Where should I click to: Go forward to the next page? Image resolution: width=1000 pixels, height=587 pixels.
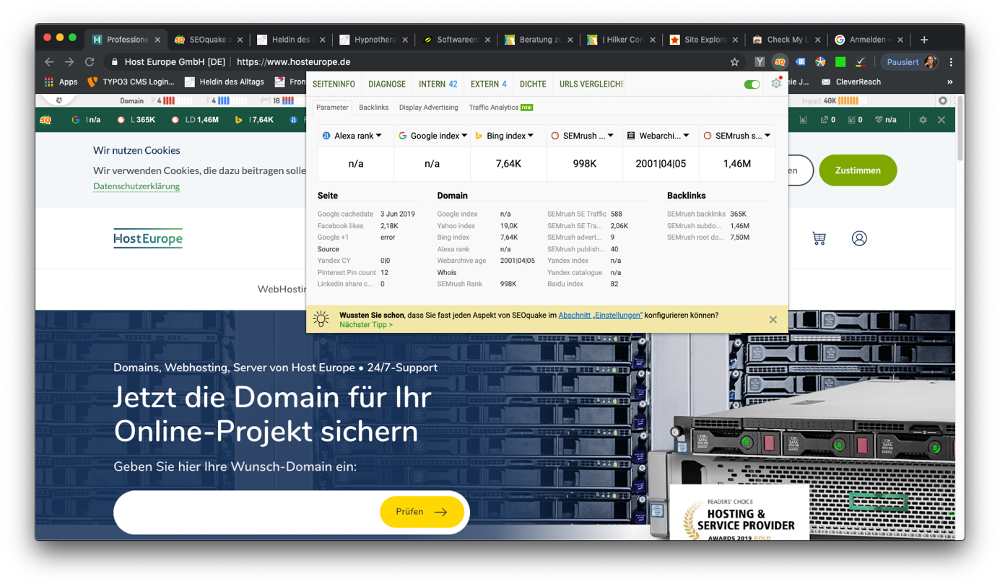[70, 62]
